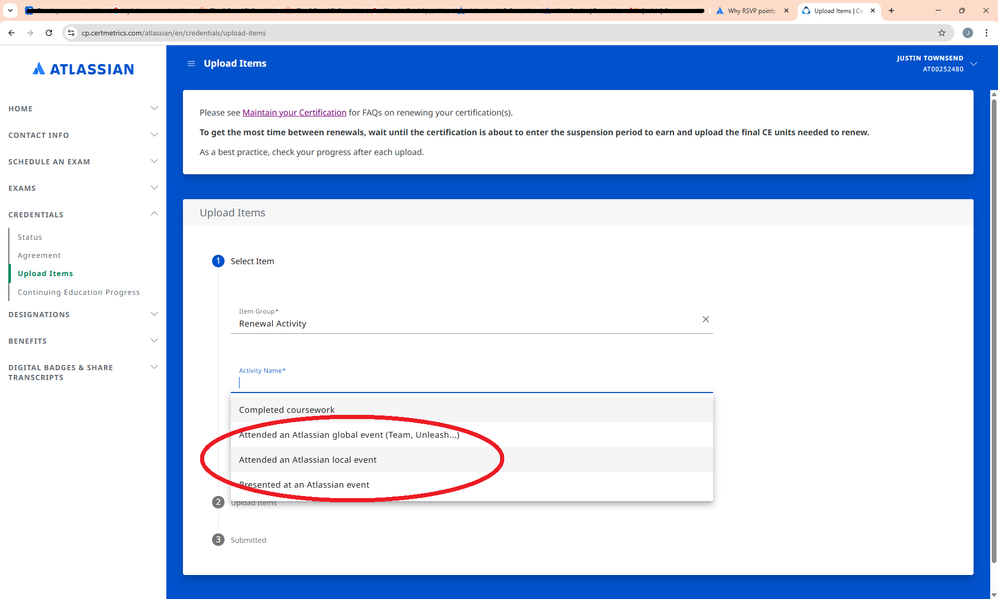Go back in browser history
The height and width of the screenshot is (599, 998).
[11, 32]
